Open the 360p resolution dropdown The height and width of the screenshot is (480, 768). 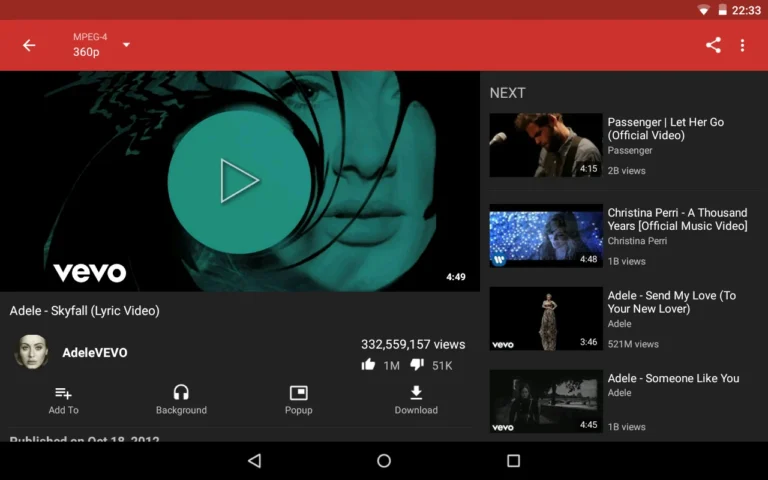[x=101, y=45]
